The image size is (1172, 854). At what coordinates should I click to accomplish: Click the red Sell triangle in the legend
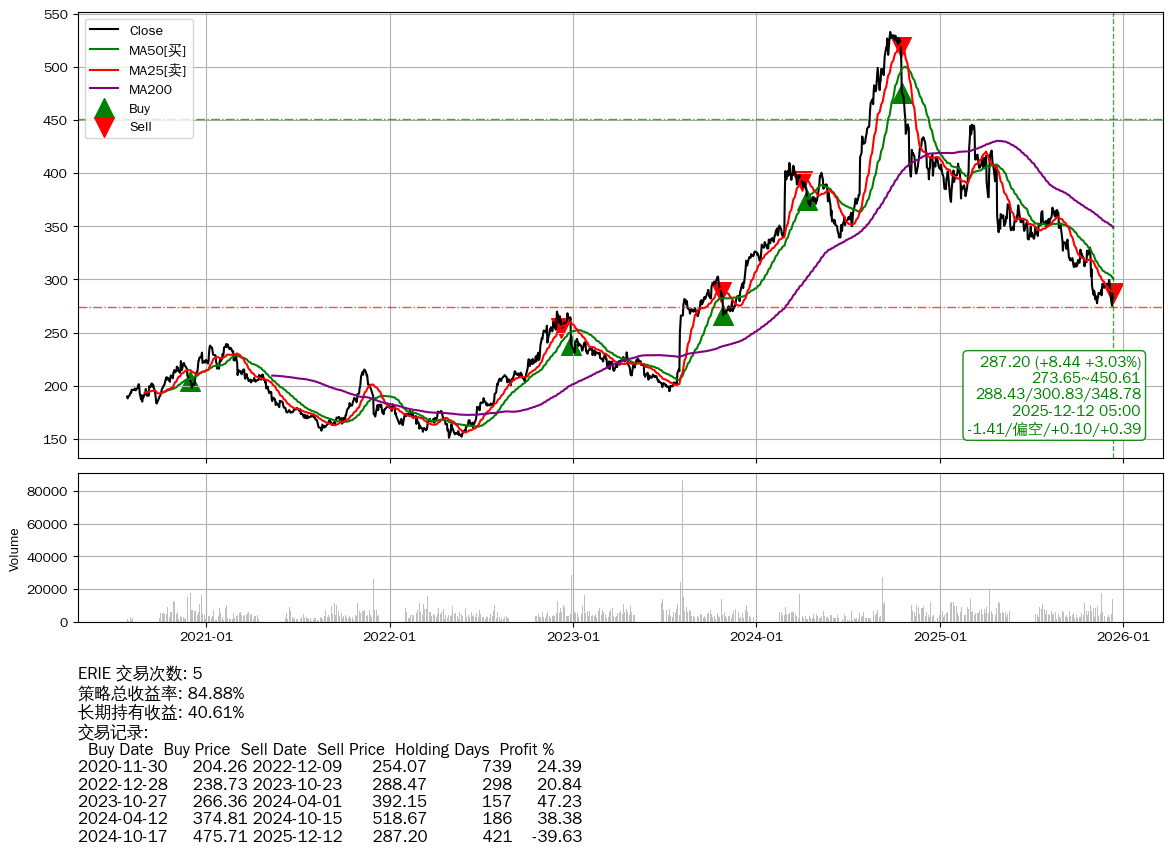pyautogui.click(x=104, y=127)
